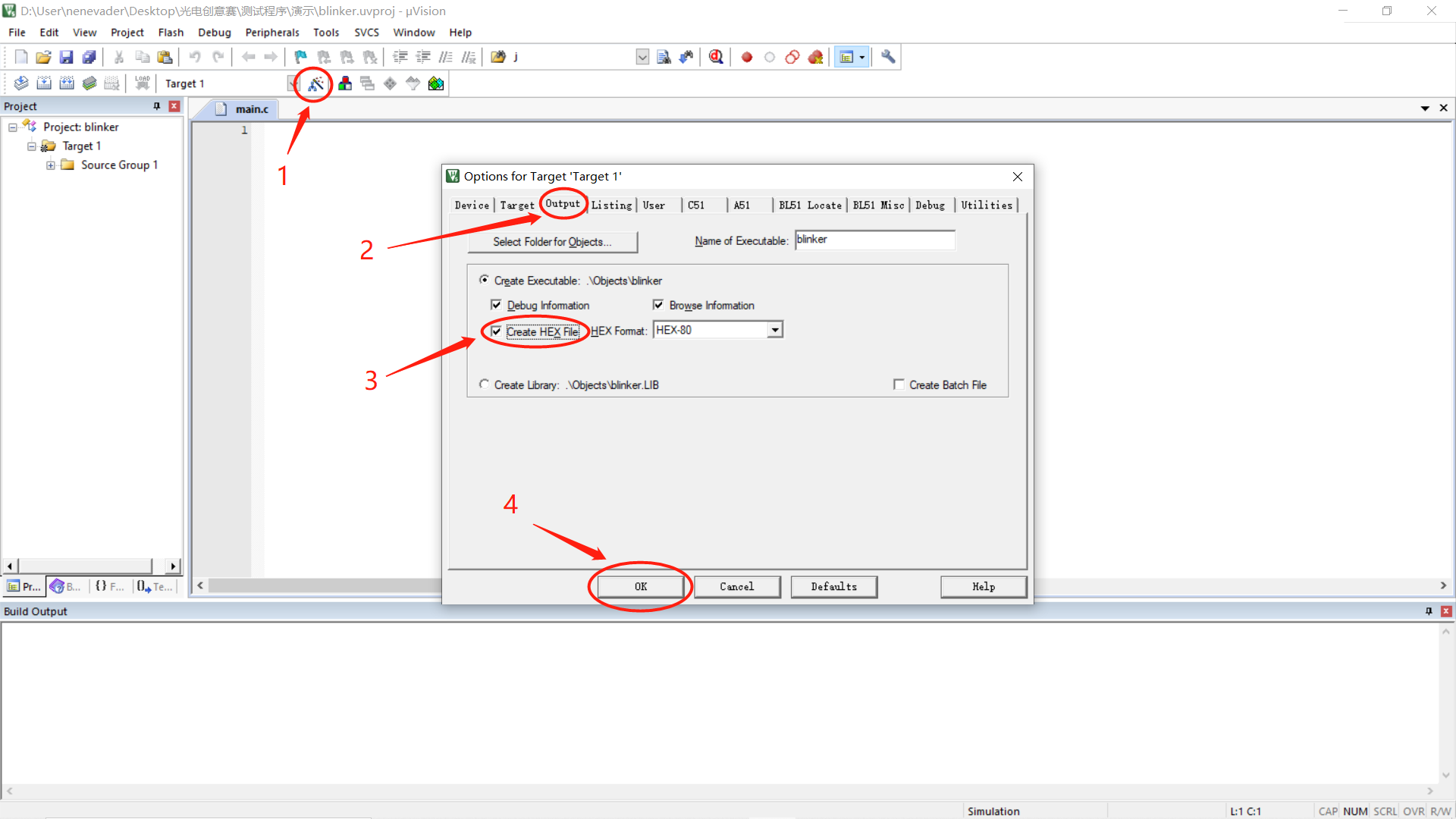The height and width of the screenshot is (819, 1456).
Task: Select the Create Library radio button
Action: 484,384
